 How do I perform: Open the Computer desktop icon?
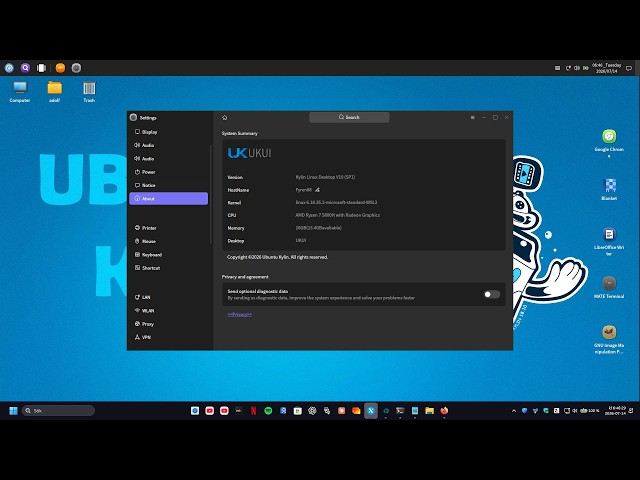tap(20, 91)
